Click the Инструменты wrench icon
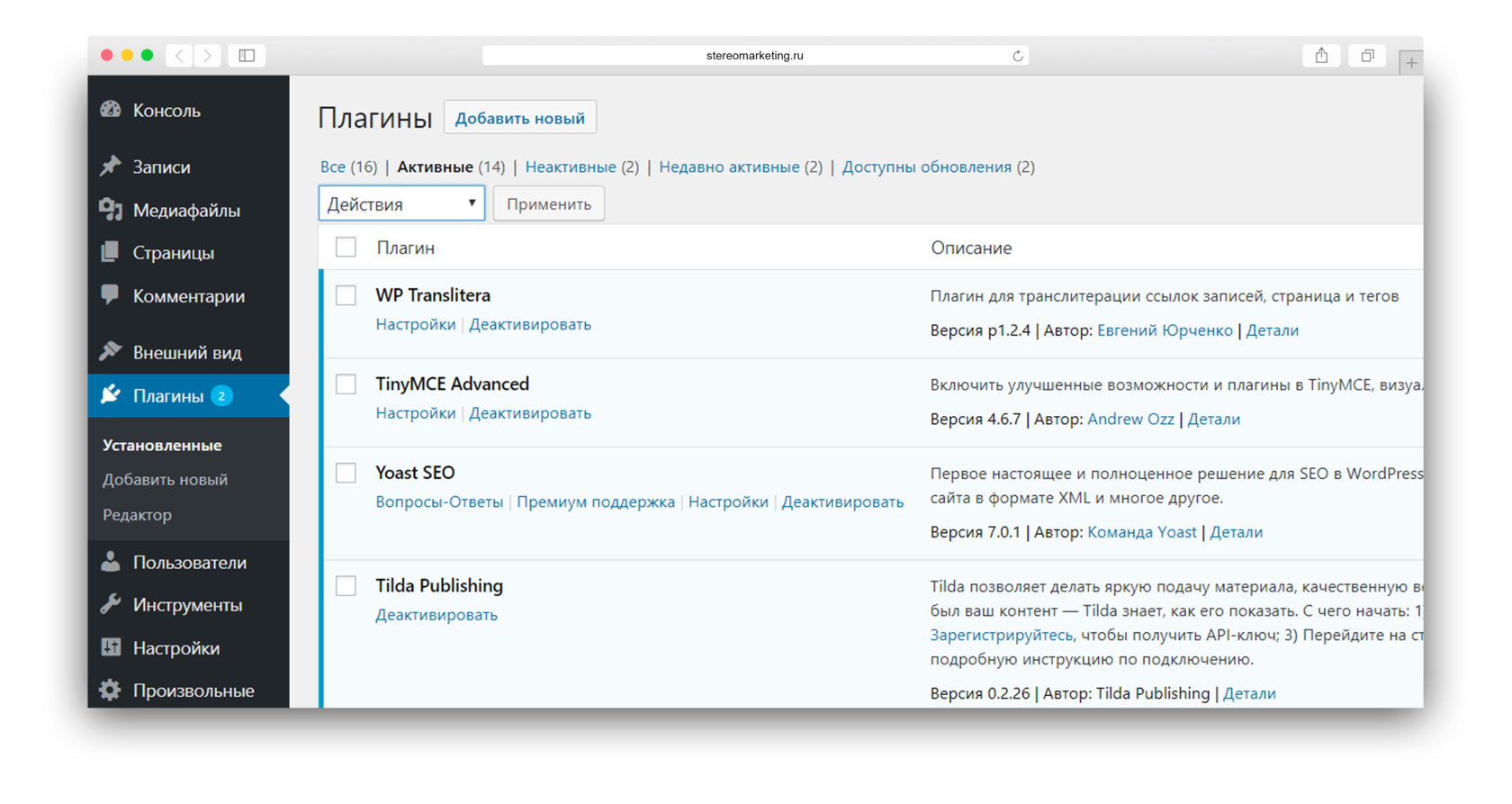Viewport: 1512px width, 804px height. pyautogui.click(x=110, y=604)
